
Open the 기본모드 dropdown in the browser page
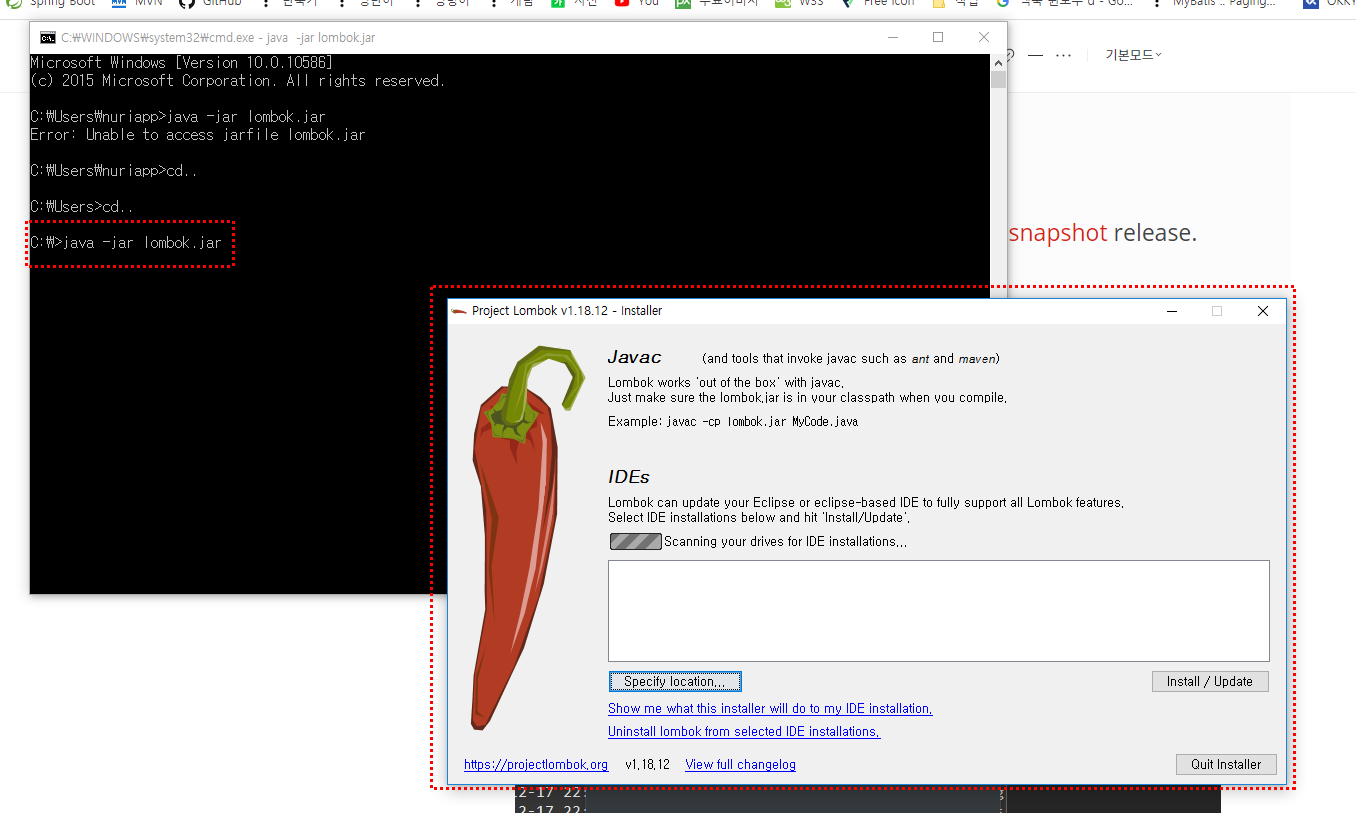pyautogui.click(x=1133, y=55)
